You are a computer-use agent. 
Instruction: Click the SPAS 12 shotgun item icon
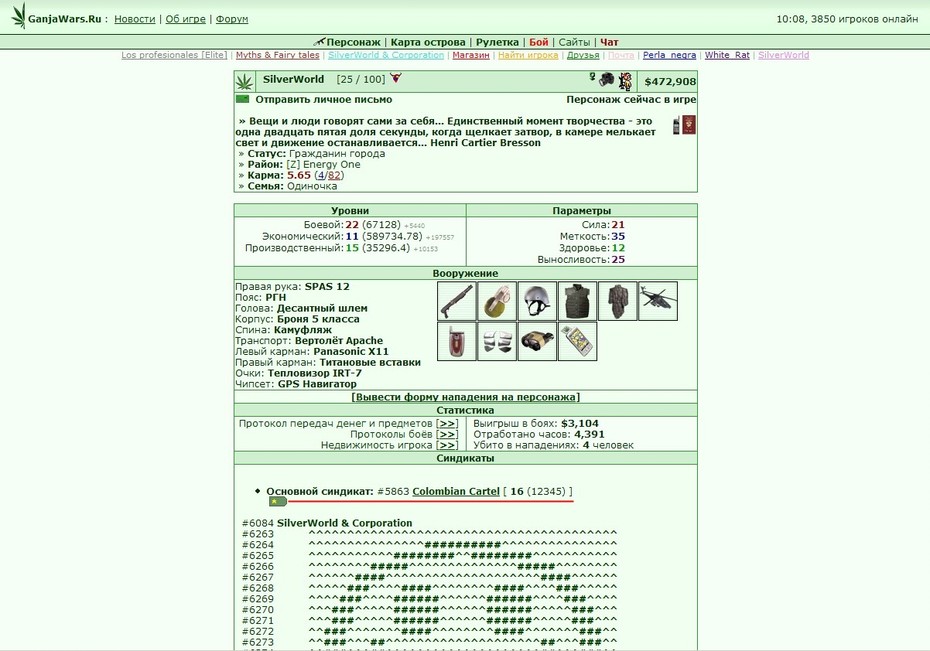tap(457, 301)
